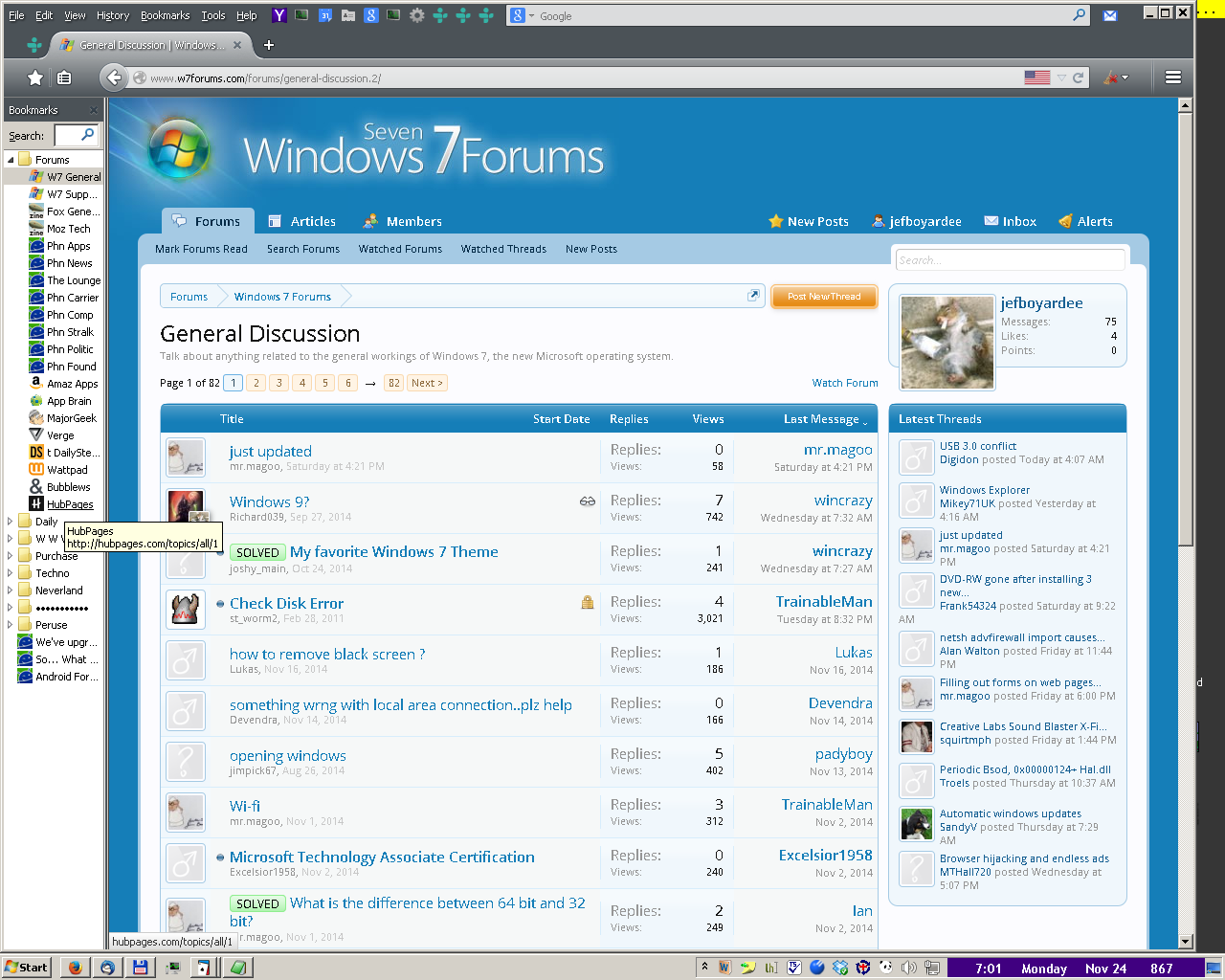Click the Inbox envelope link
The image size is (1225, 980).
[x=1010, y=221]
